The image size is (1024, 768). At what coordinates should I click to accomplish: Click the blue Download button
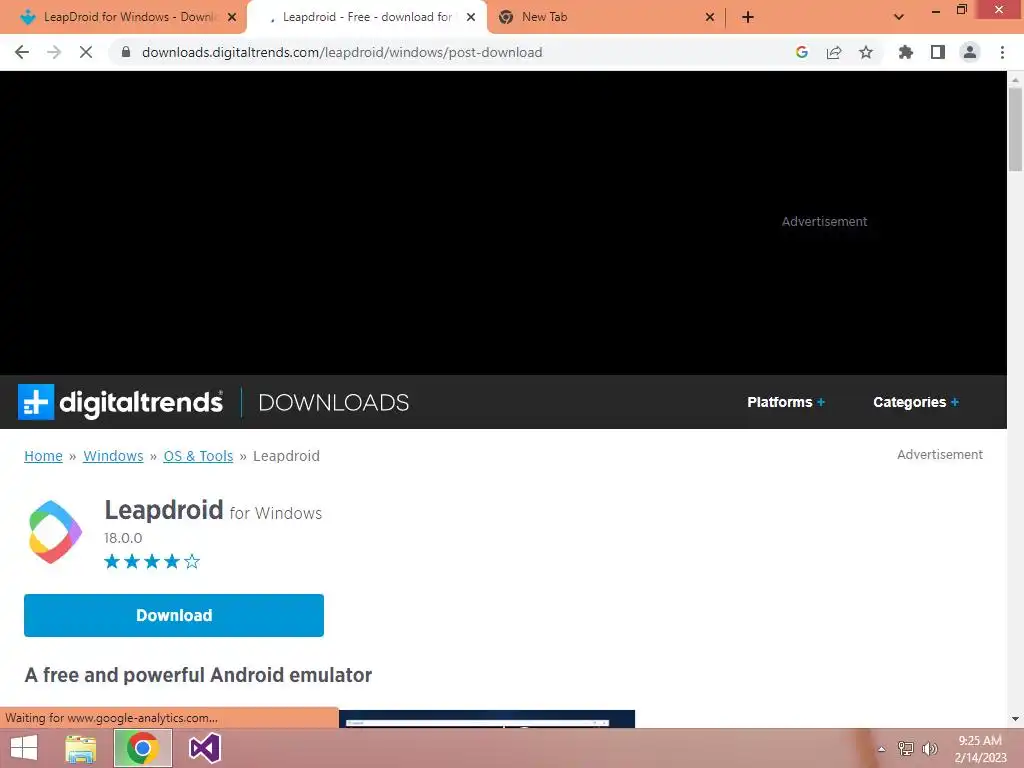(x=174, y=615)
